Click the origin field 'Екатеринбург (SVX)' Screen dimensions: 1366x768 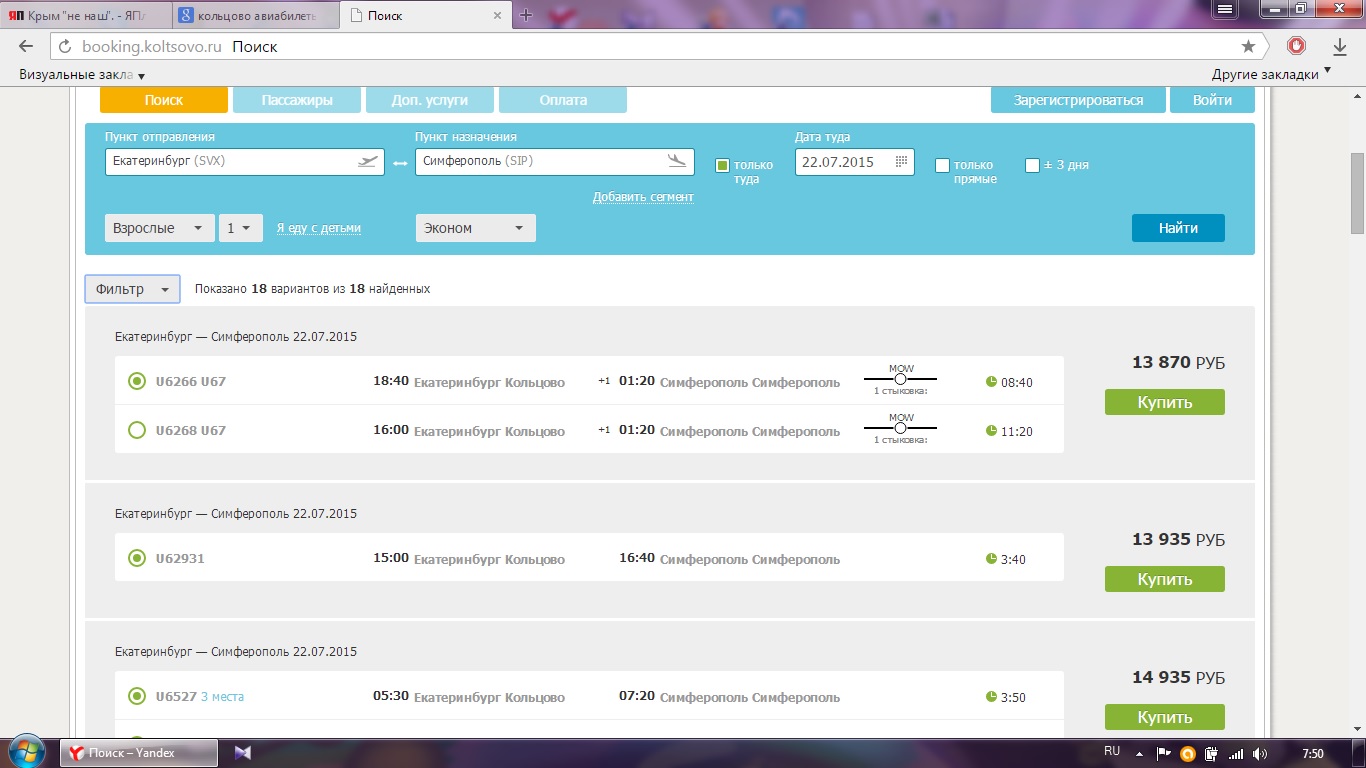coord(245,161)
